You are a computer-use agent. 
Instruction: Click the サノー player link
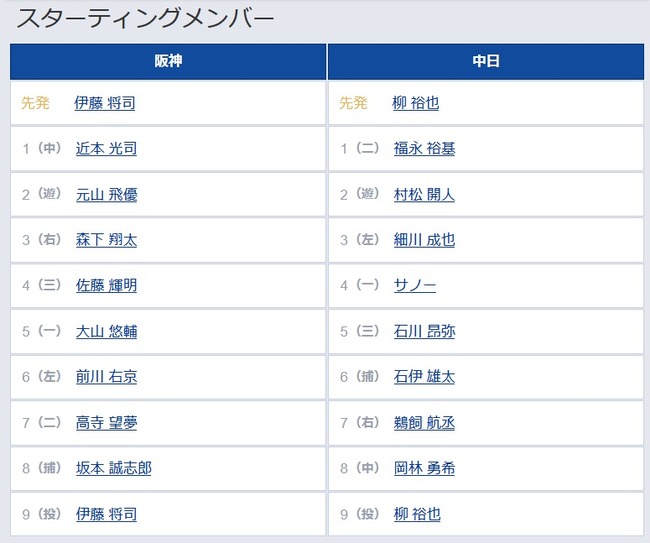pyautogui.click(x=415, y=285)
